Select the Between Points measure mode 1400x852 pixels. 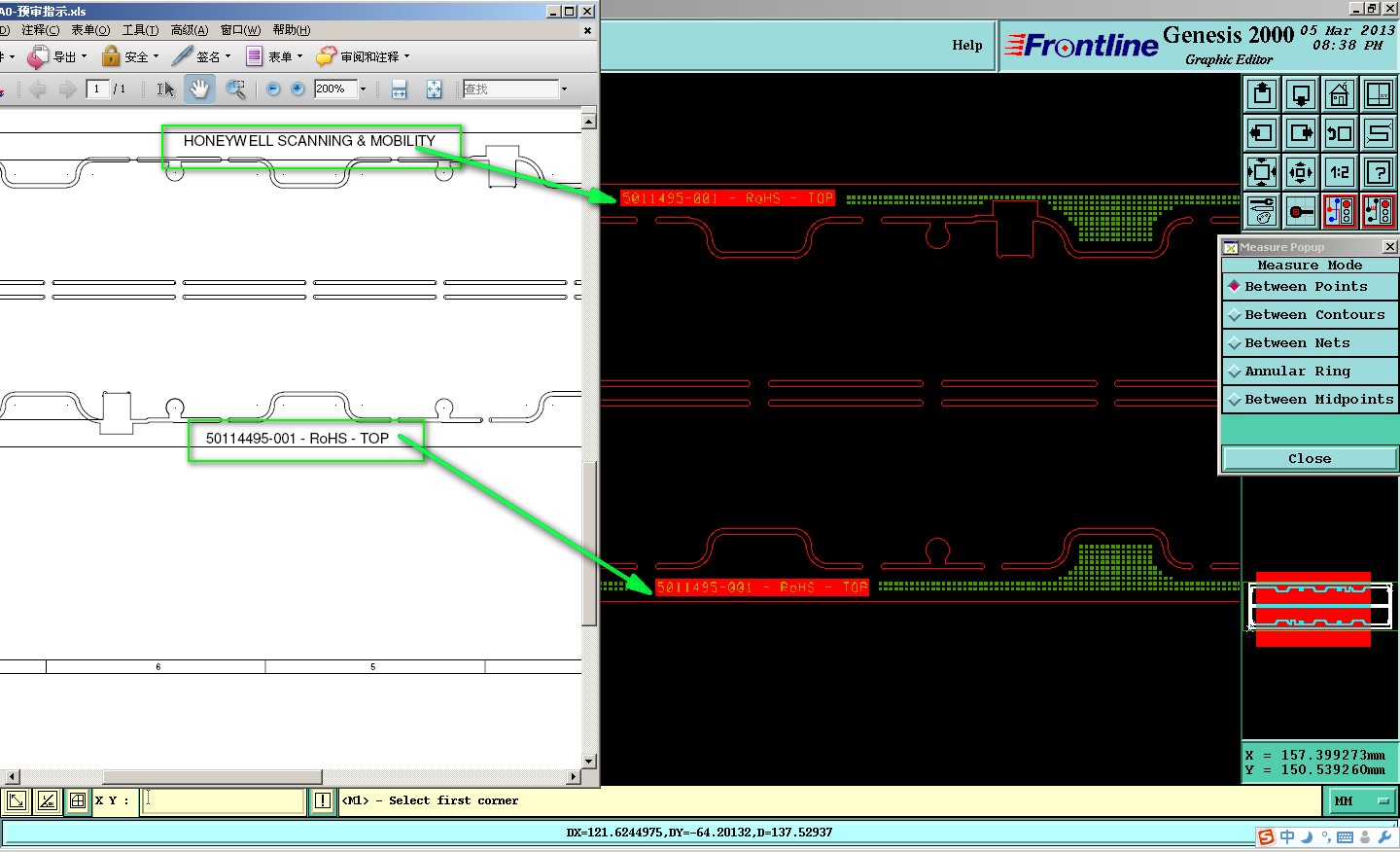(1310, 286)
